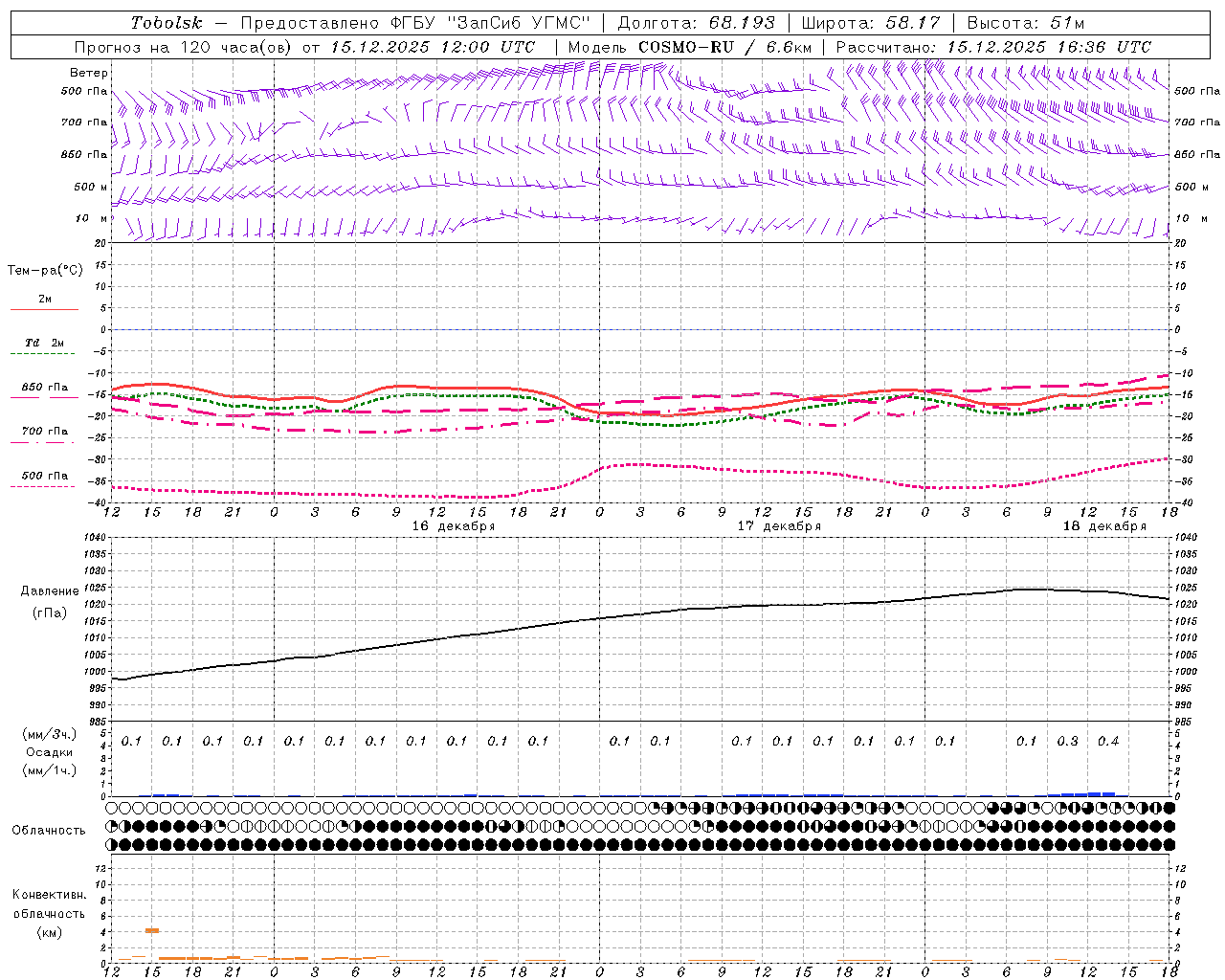Click the Давление panel label
Viewport: 1225px width, 980px height.
pos(50,591)
